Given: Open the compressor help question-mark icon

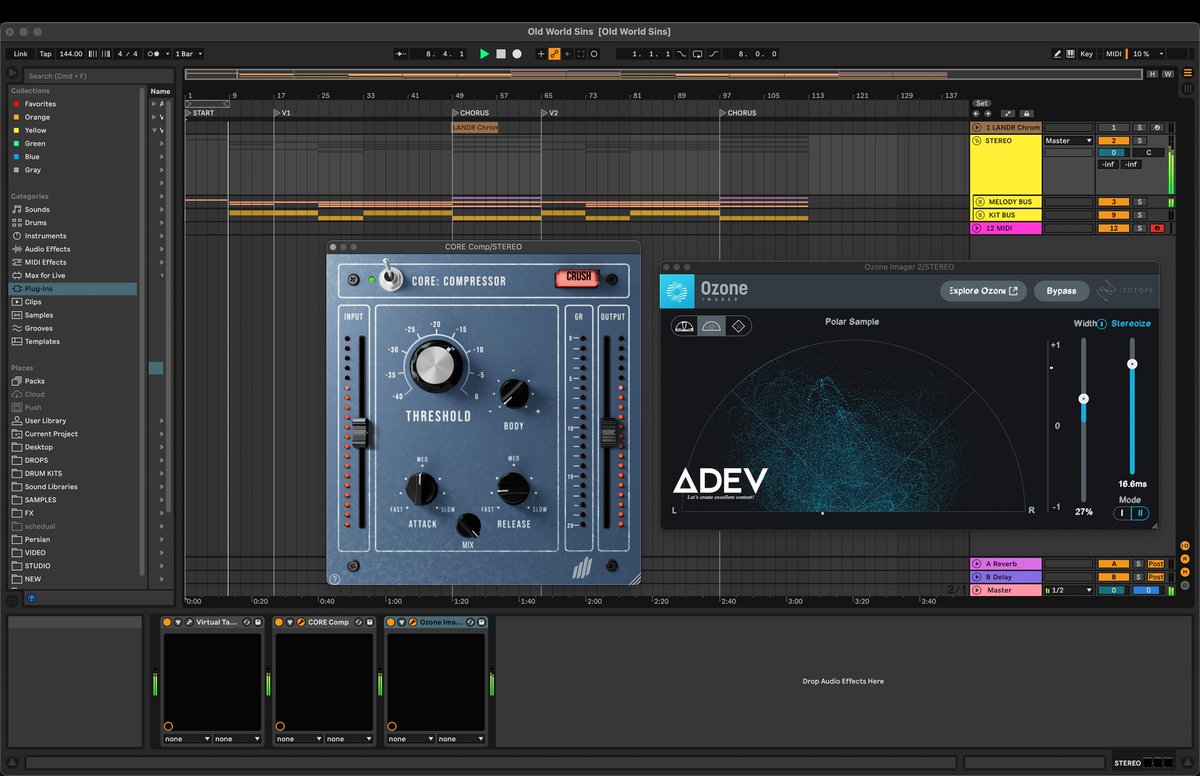Looking at the screenshot, I should pyautogui.click(x=335, y=578).
